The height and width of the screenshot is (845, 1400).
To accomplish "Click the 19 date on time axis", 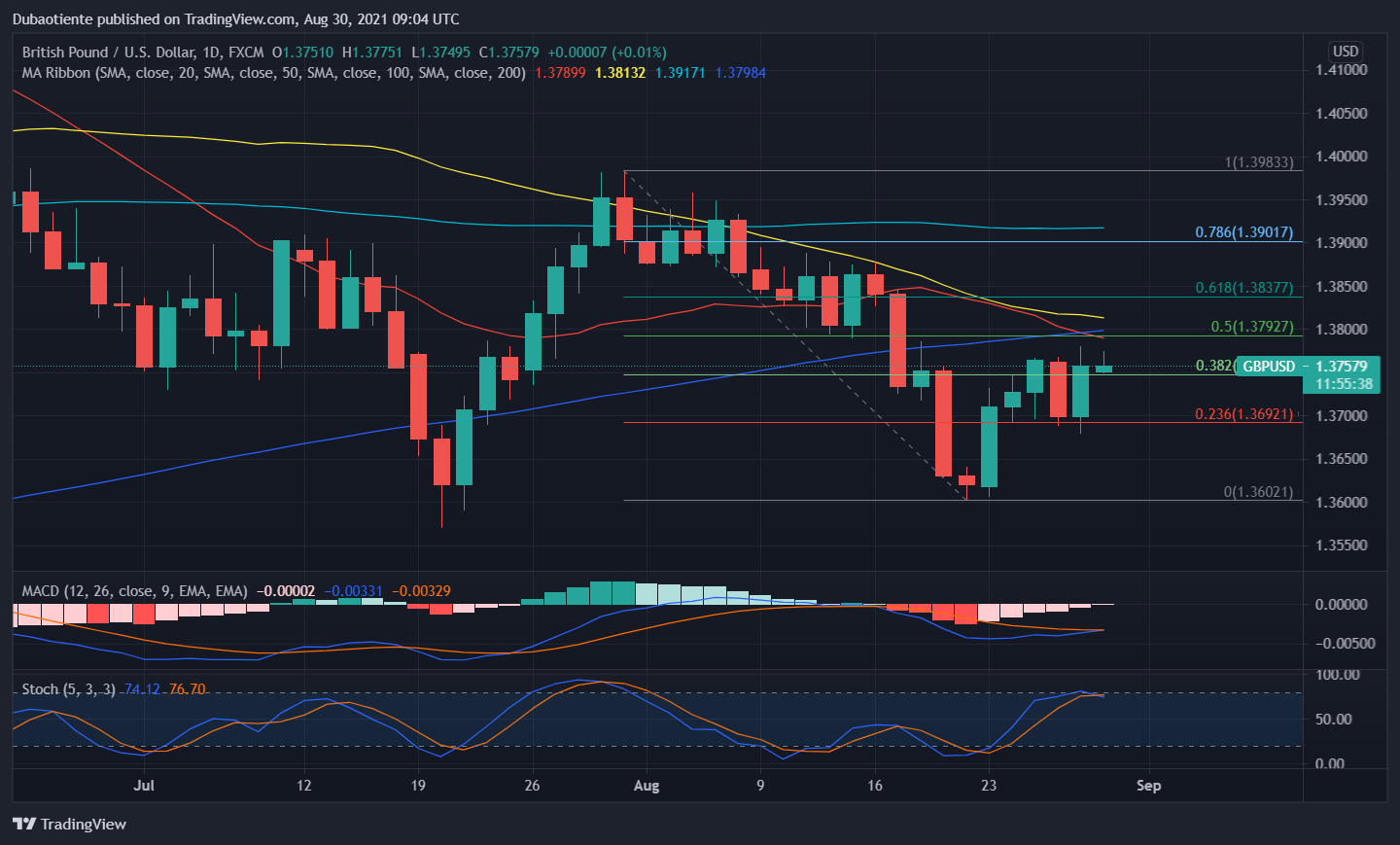I will [x=418, y=786].
